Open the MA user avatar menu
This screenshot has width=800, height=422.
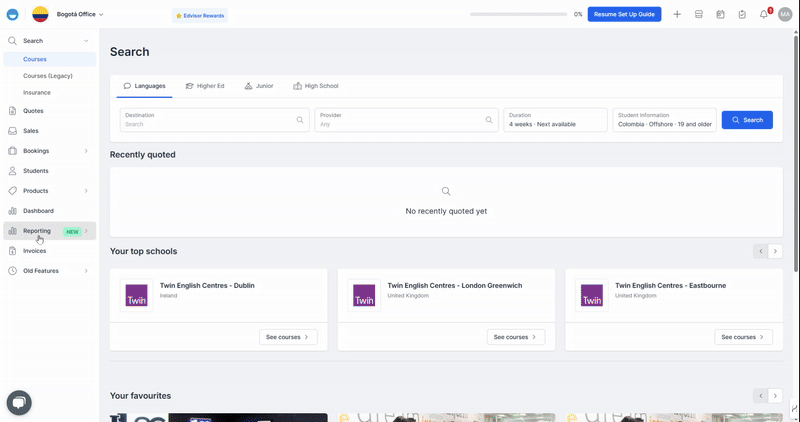[x=785, y=14]
